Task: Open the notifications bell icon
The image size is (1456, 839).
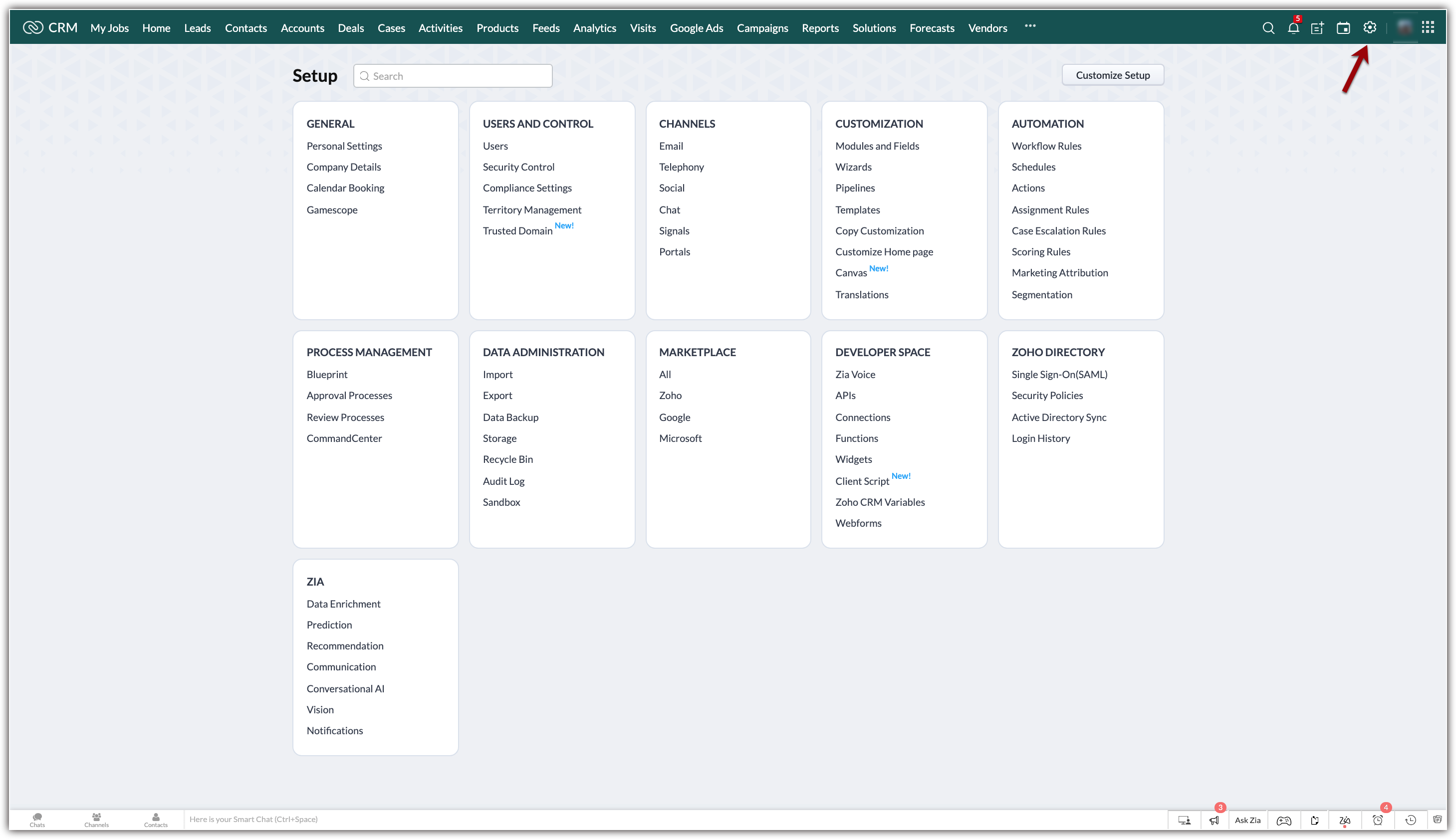Action: pos(1293,27)
